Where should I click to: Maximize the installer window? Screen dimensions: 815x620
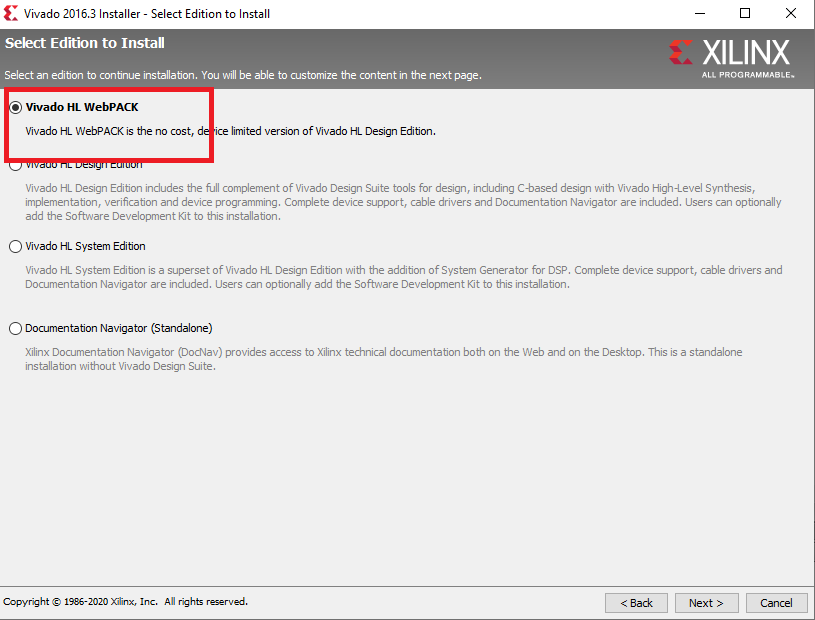(745, 14)
